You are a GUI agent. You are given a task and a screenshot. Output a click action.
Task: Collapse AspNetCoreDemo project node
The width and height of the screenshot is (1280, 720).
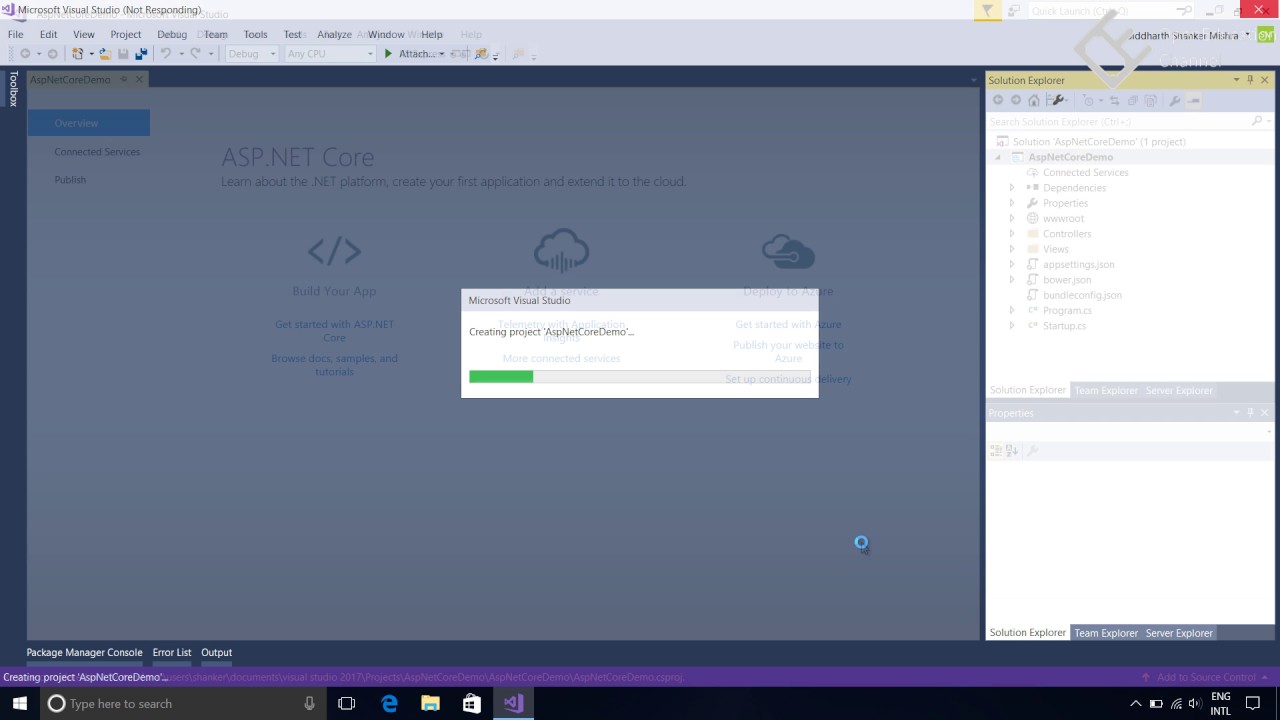click(997, 157)
